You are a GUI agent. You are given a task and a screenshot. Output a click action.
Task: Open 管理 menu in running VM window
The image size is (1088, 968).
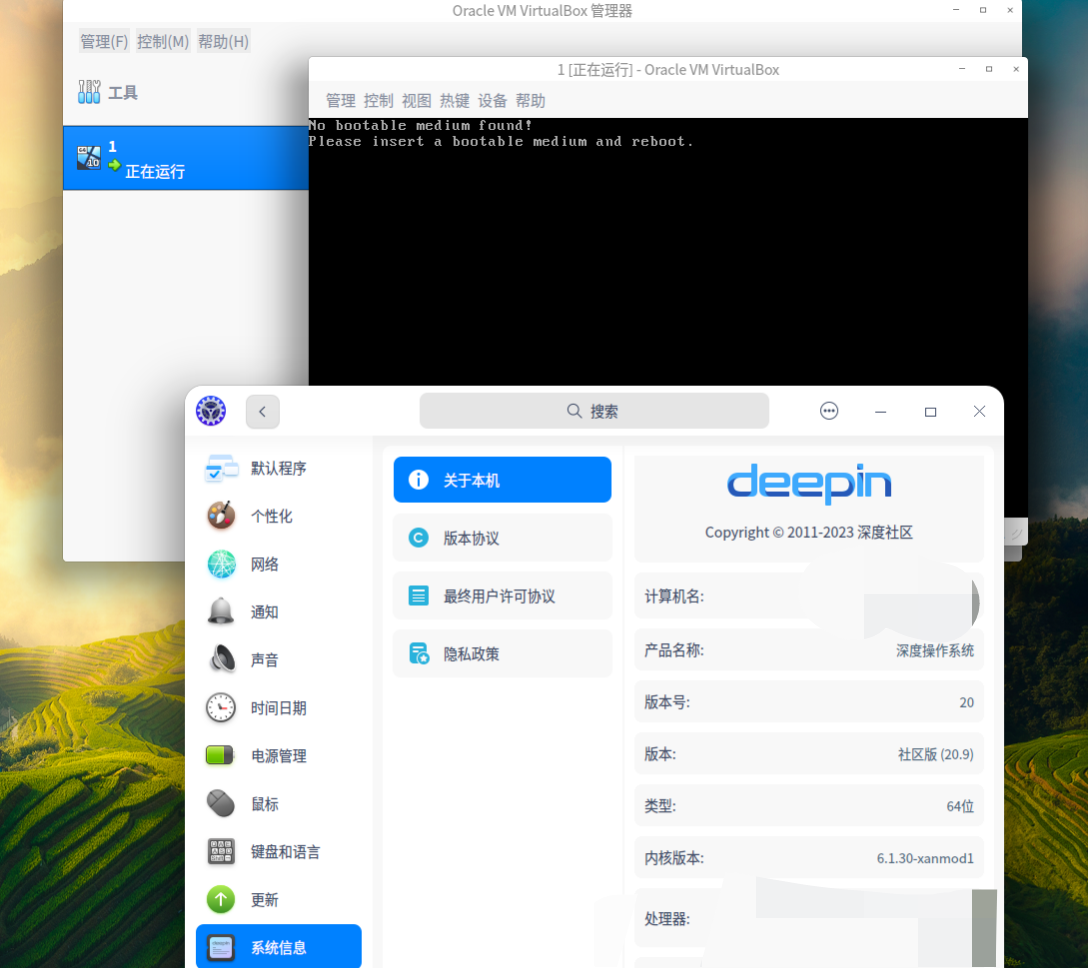tap(341, 101)
